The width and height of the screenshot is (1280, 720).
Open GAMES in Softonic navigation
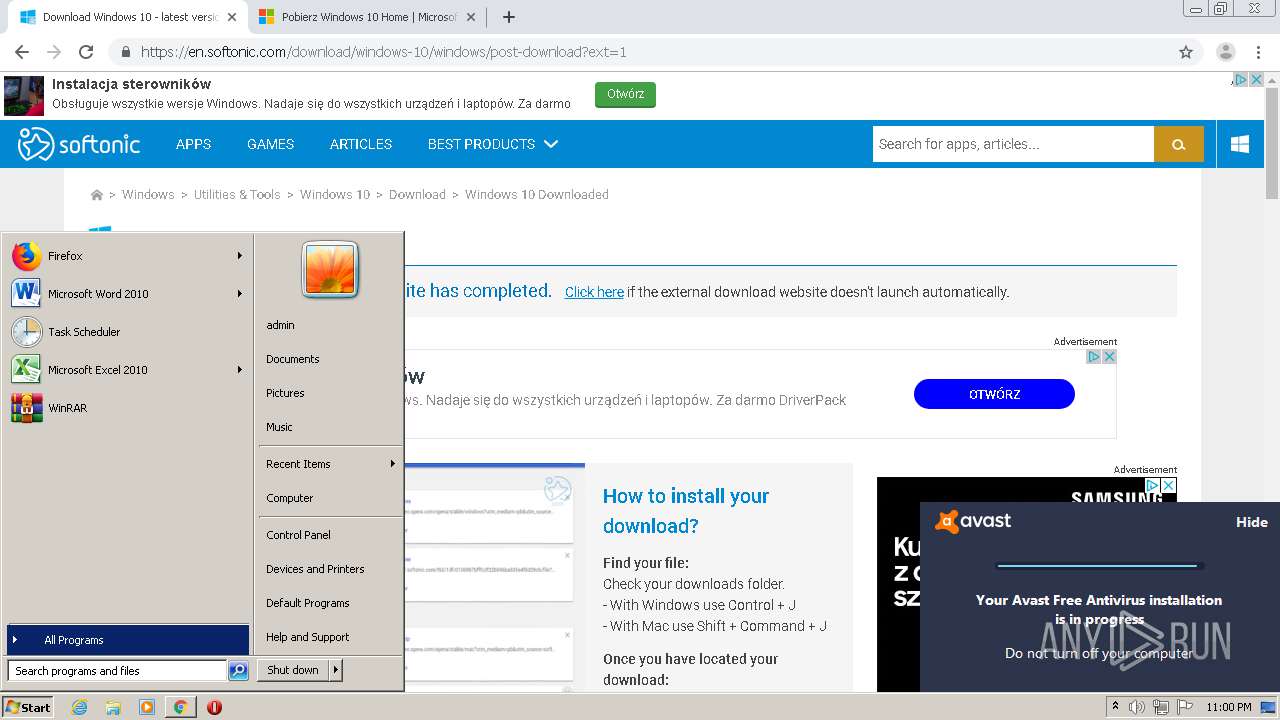click(x=270, y=144)
